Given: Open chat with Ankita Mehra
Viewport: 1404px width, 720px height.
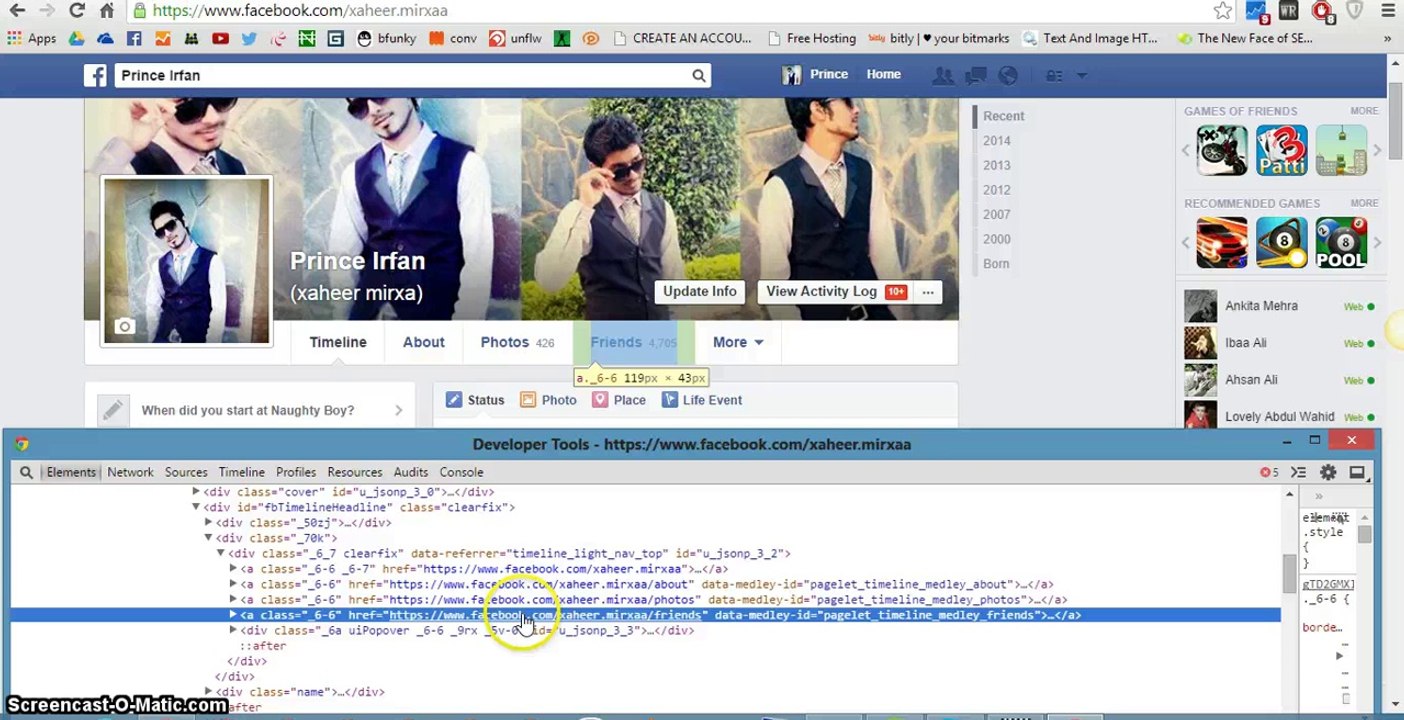Looking at the screenshot, I should (1280, 306).
